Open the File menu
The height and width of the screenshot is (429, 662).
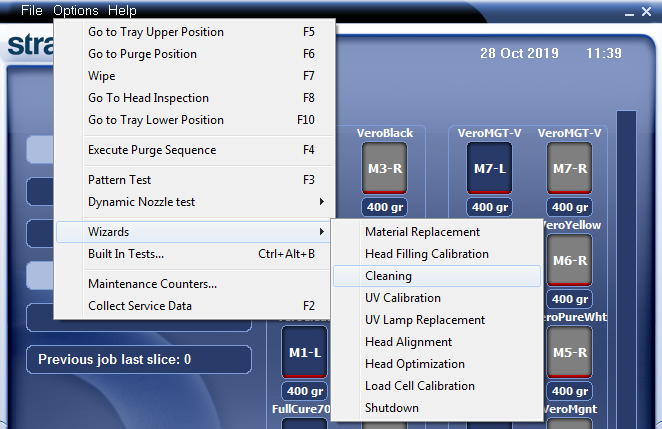pos(31,11)
